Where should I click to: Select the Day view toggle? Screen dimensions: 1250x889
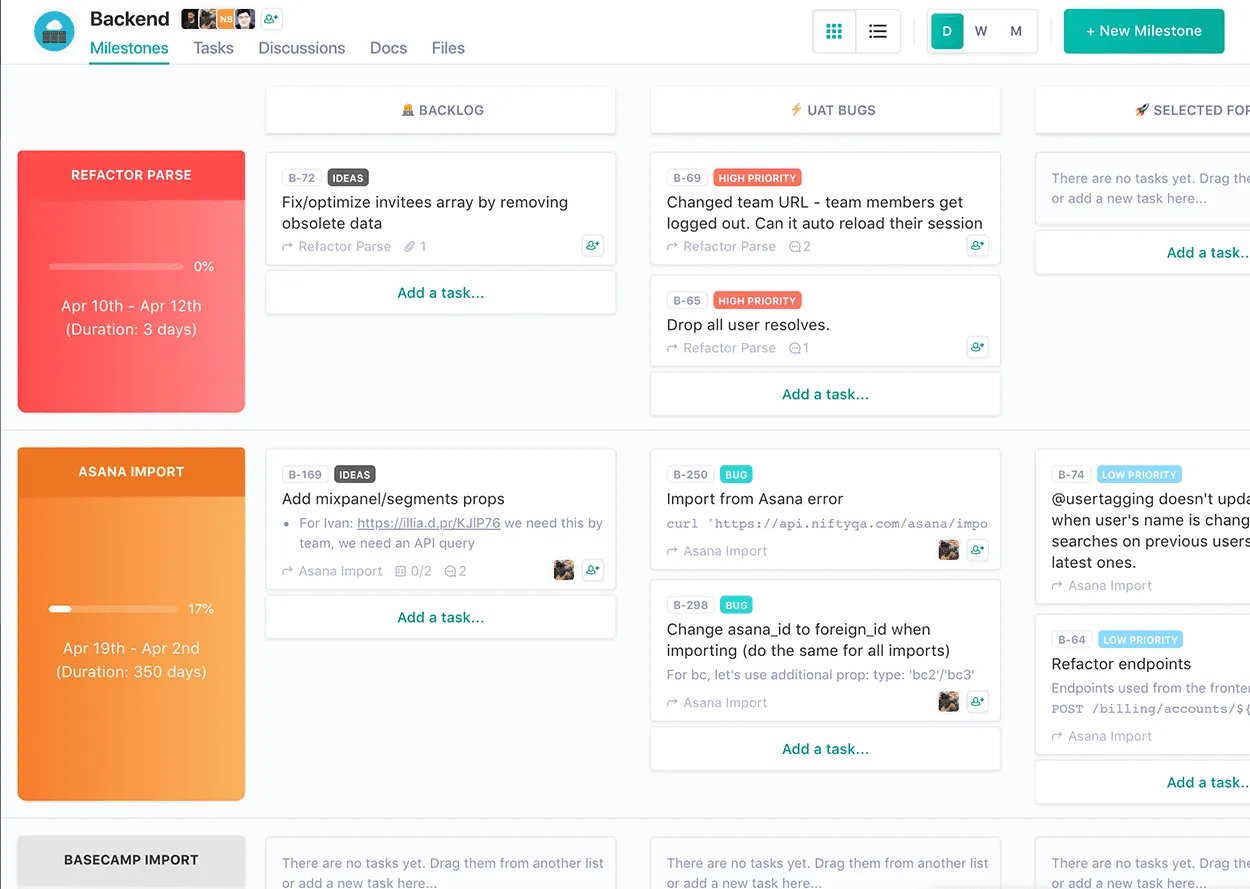pos(946,31)
